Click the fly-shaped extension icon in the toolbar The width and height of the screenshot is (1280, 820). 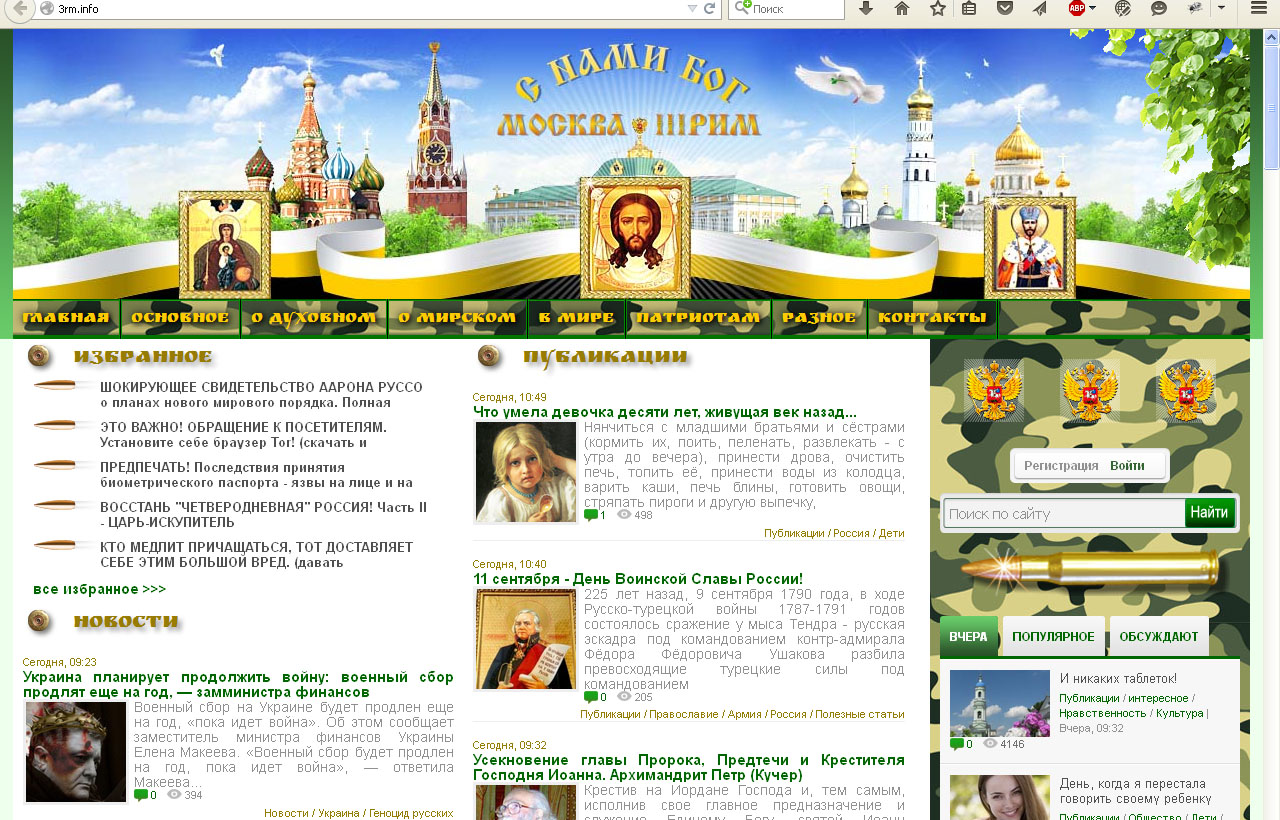1195,8
